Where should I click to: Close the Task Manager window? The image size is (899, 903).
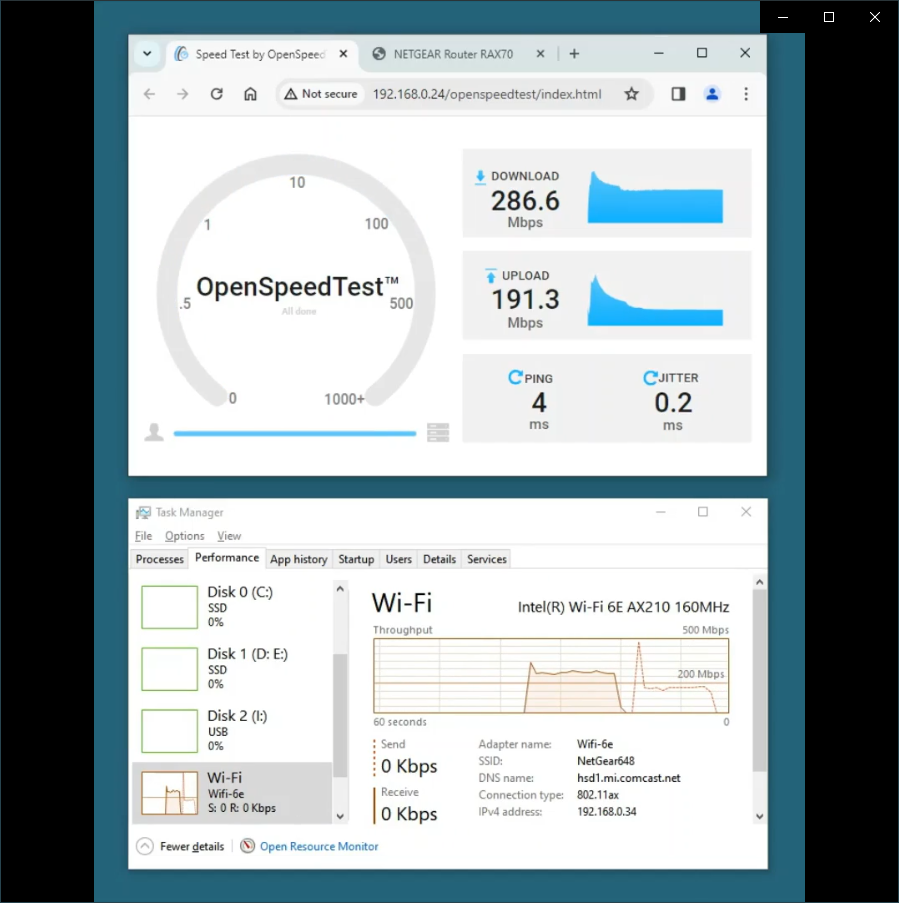746,511
